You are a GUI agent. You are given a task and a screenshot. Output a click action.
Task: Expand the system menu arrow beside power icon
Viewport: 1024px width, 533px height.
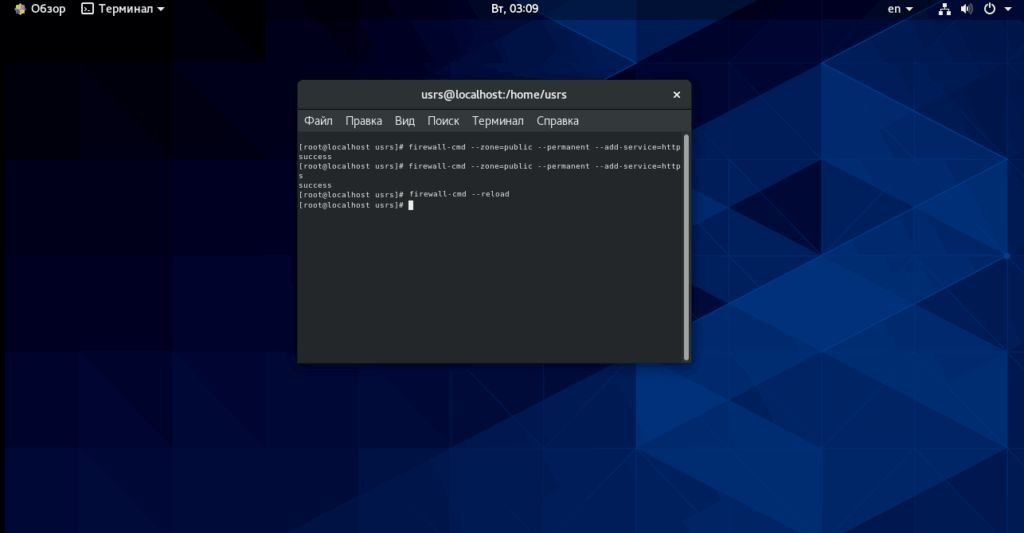pos(1008,9)
